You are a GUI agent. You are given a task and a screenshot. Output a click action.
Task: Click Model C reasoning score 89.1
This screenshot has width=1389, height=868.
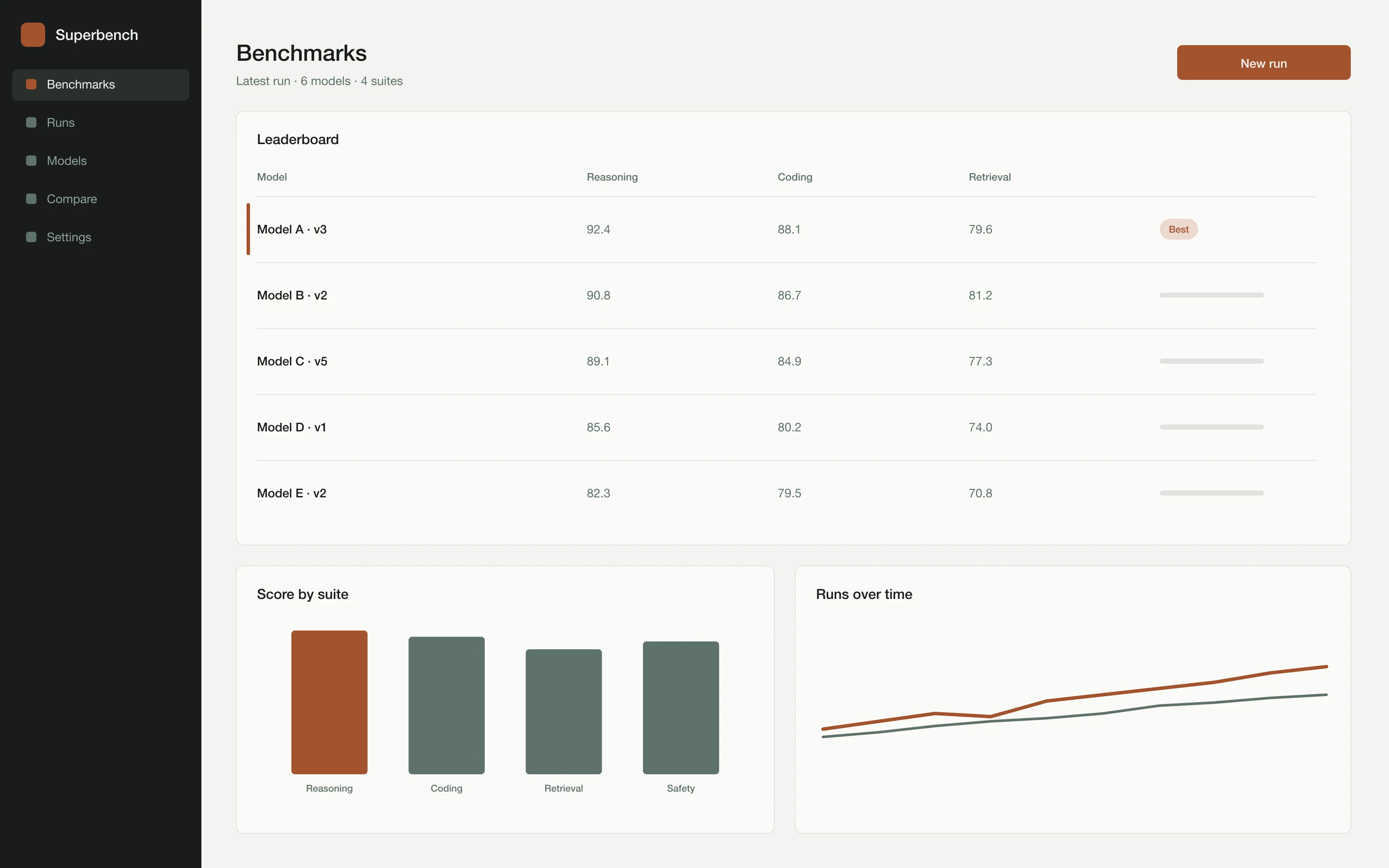pyautogui.click(x=598, y=361)
